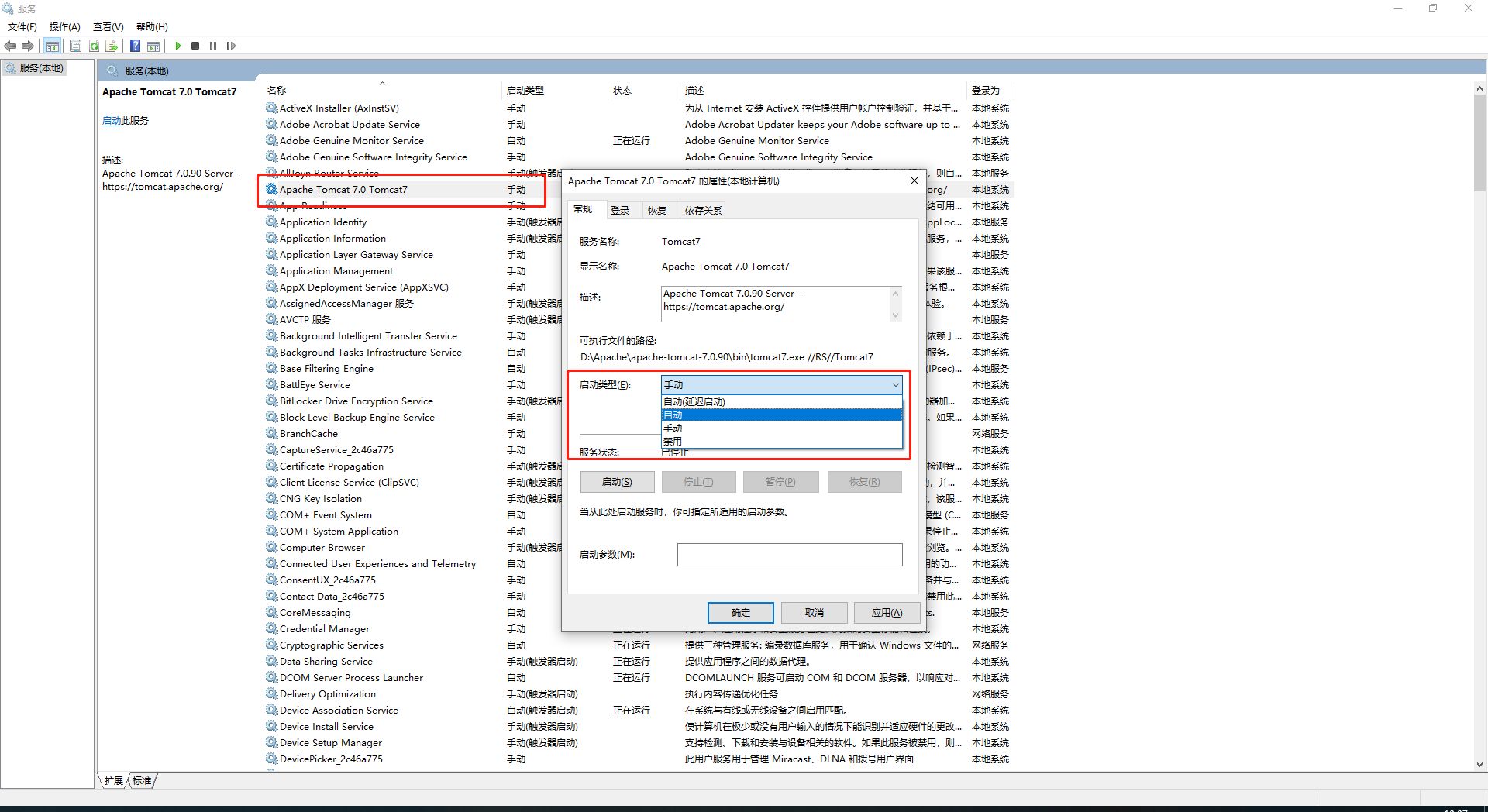Pause the service using the toolbar pause icon
This screenshot has width=1488, height=812.
(213, 46)
